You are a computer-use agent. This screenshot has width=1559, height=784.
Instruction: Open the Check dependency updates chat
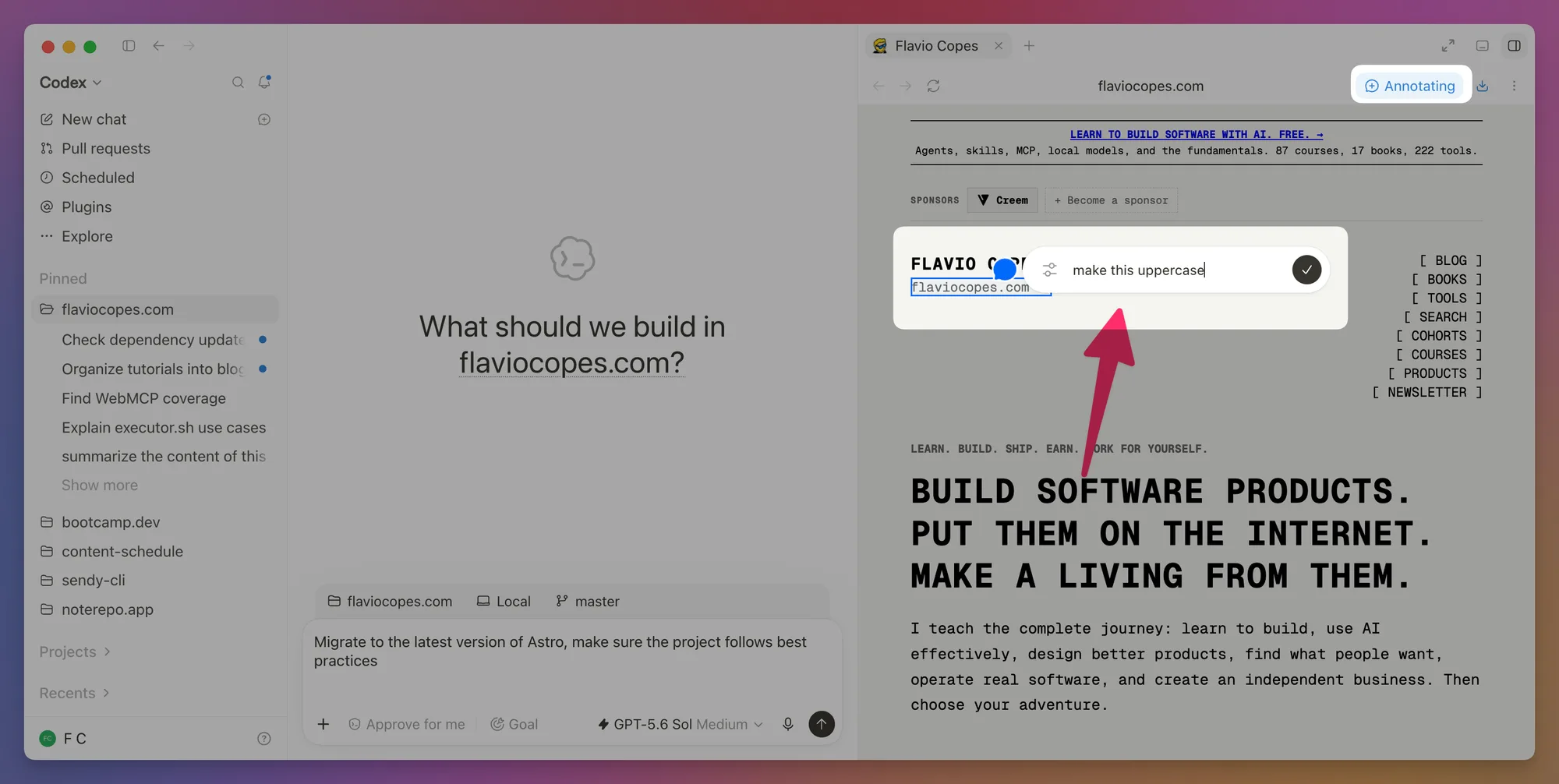155,340
